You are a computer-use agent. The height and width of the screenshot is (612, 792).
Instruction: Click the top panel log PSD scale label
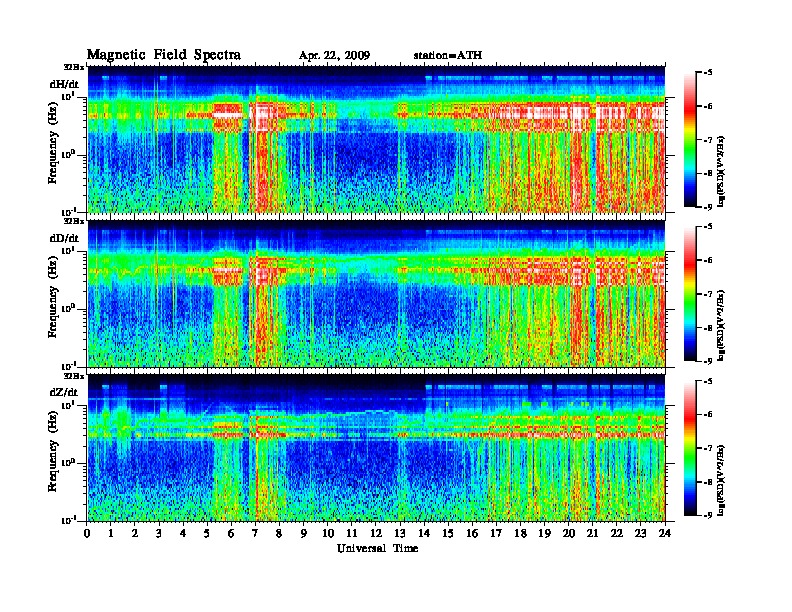(x=722, y=172)
